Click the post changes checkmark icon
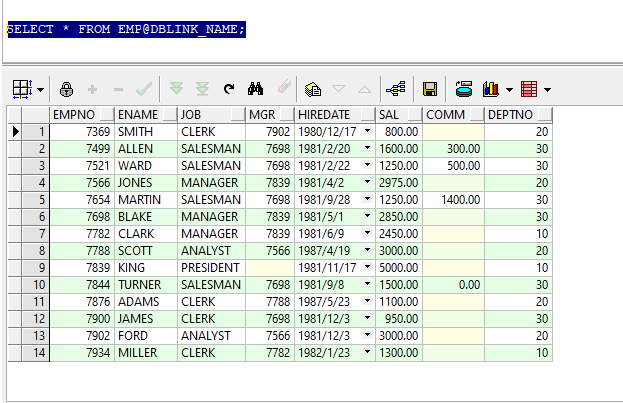 tap(143, 89)
